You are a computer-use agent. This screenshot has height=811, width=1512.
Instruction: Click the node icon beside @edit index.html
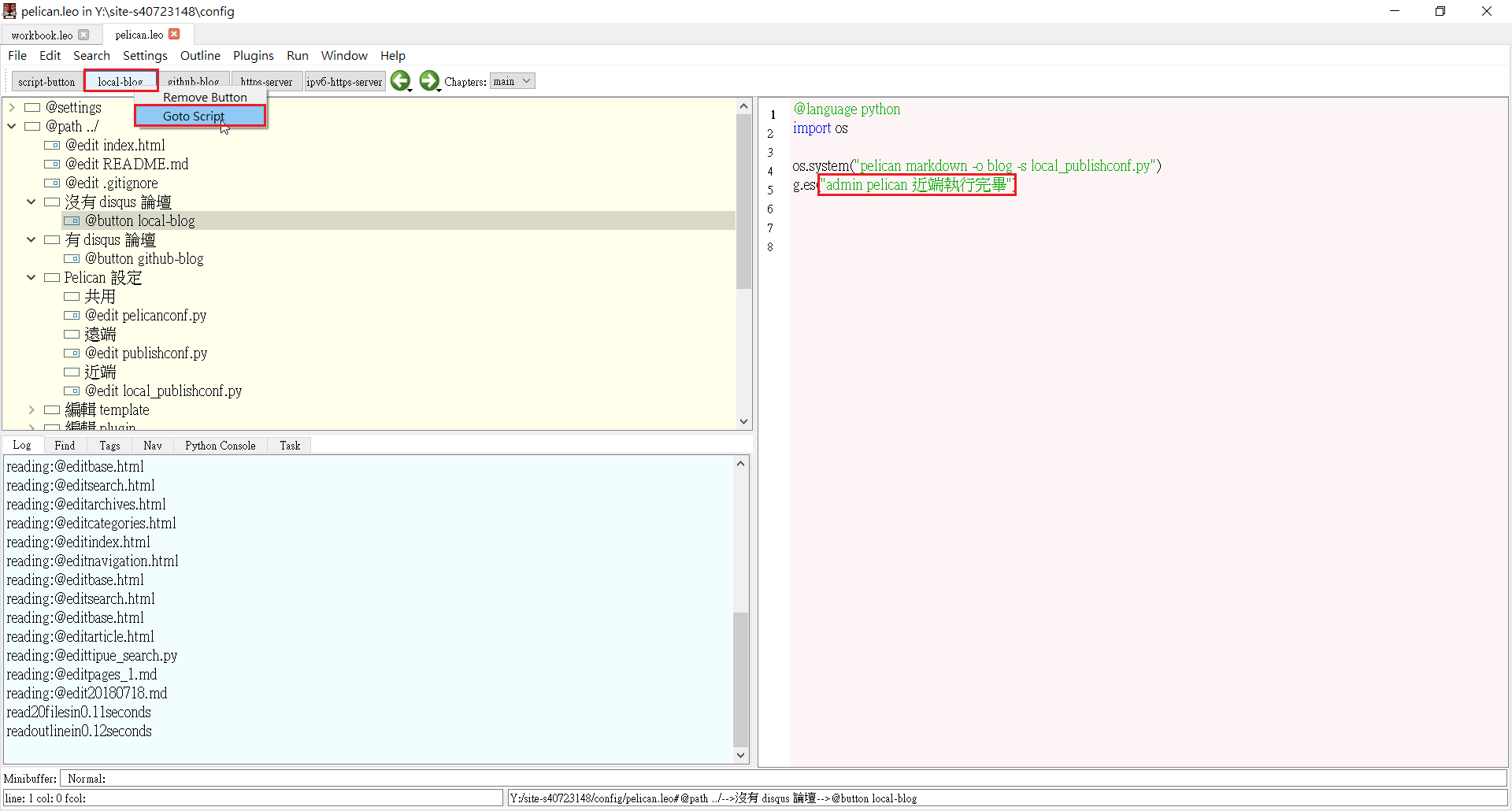pos(52,146)
